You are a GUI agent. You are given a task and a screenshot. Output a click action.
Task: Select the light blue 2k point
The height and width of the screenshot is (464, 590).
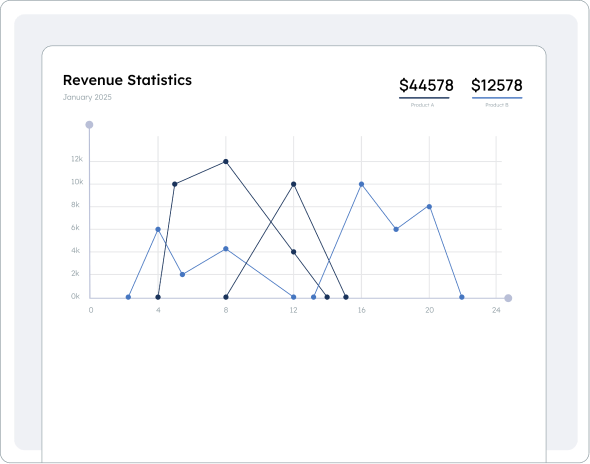click(x=182, y=274)
